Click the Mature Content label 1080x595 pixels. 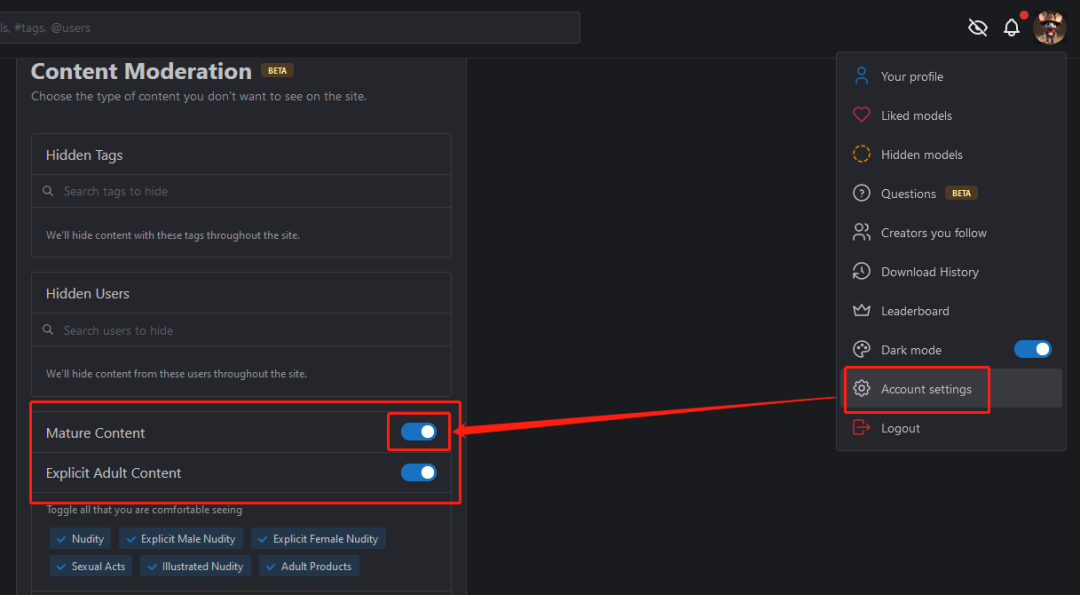pos(96,433)
